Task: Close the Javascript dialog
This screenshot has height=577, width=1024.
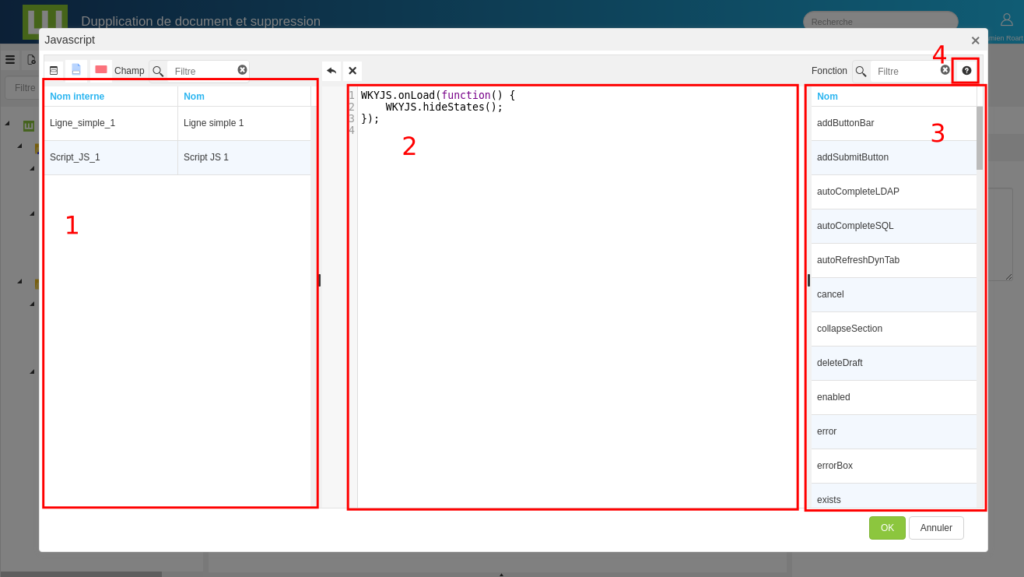Action: (975, 40)
